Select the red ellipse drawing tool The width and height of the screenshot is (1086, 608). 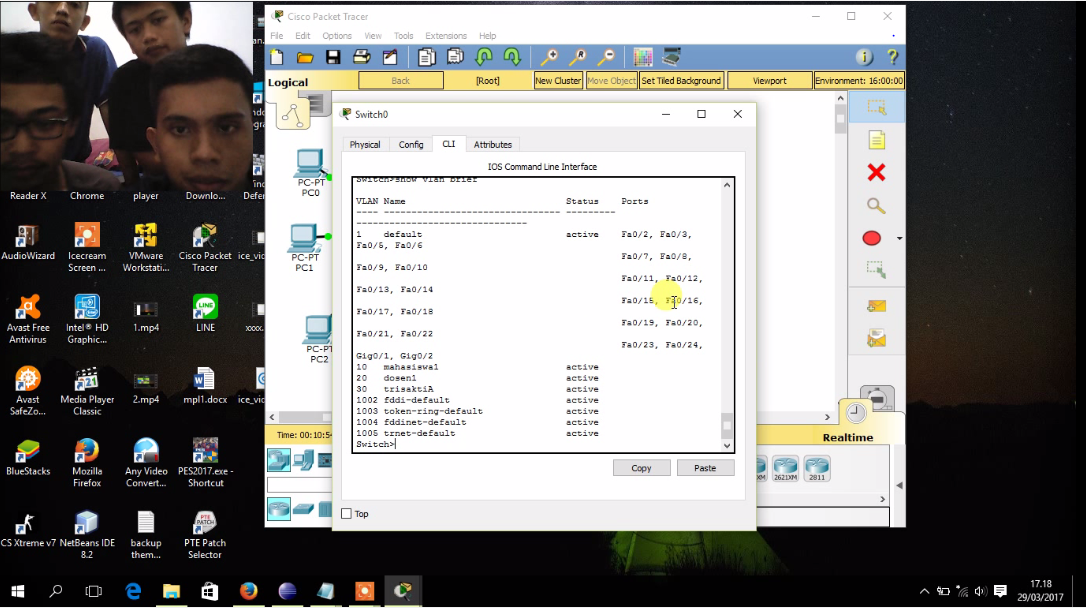point(872,238)
